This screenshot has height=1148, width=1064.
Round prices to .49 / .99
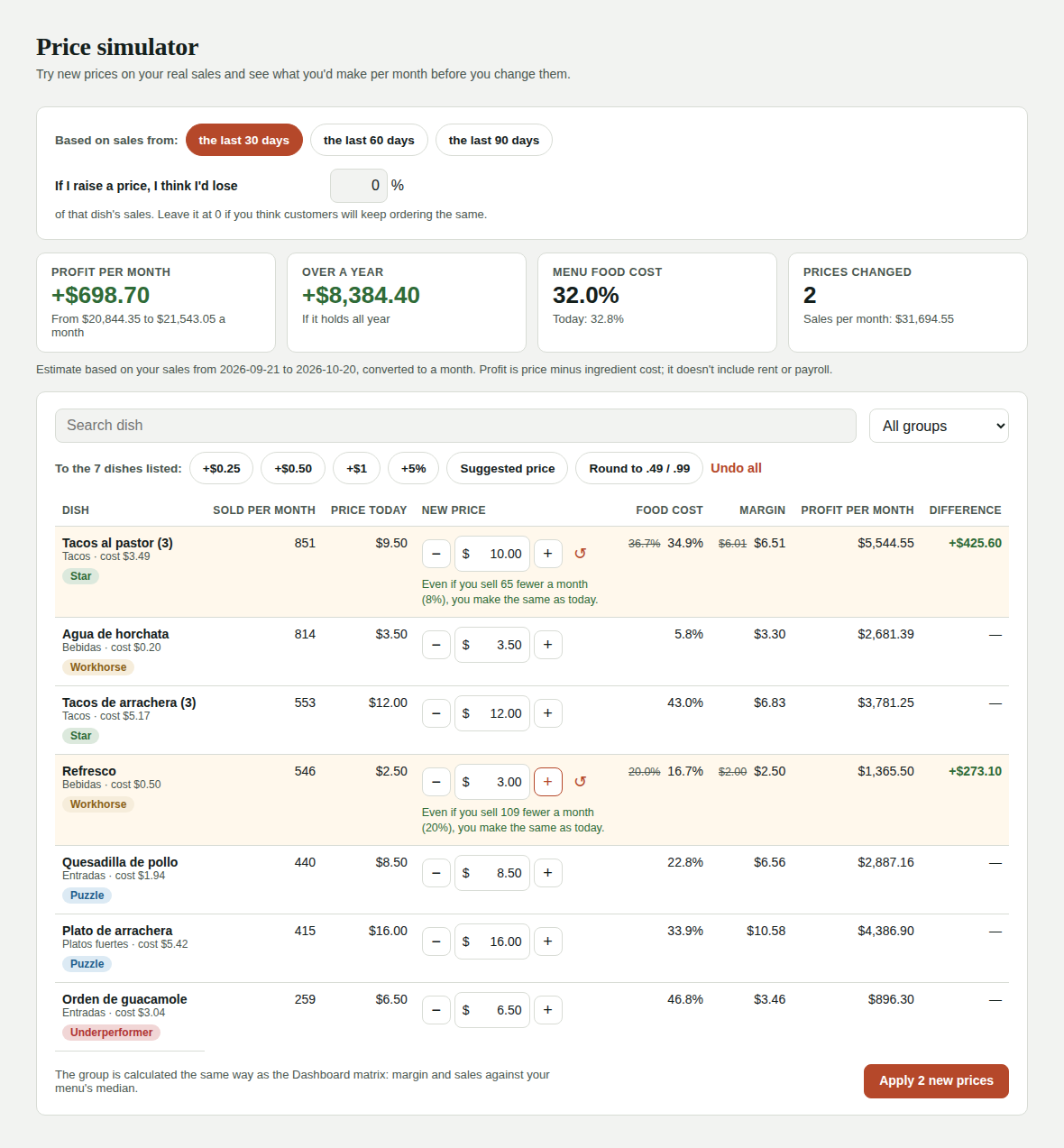[639, 468]
